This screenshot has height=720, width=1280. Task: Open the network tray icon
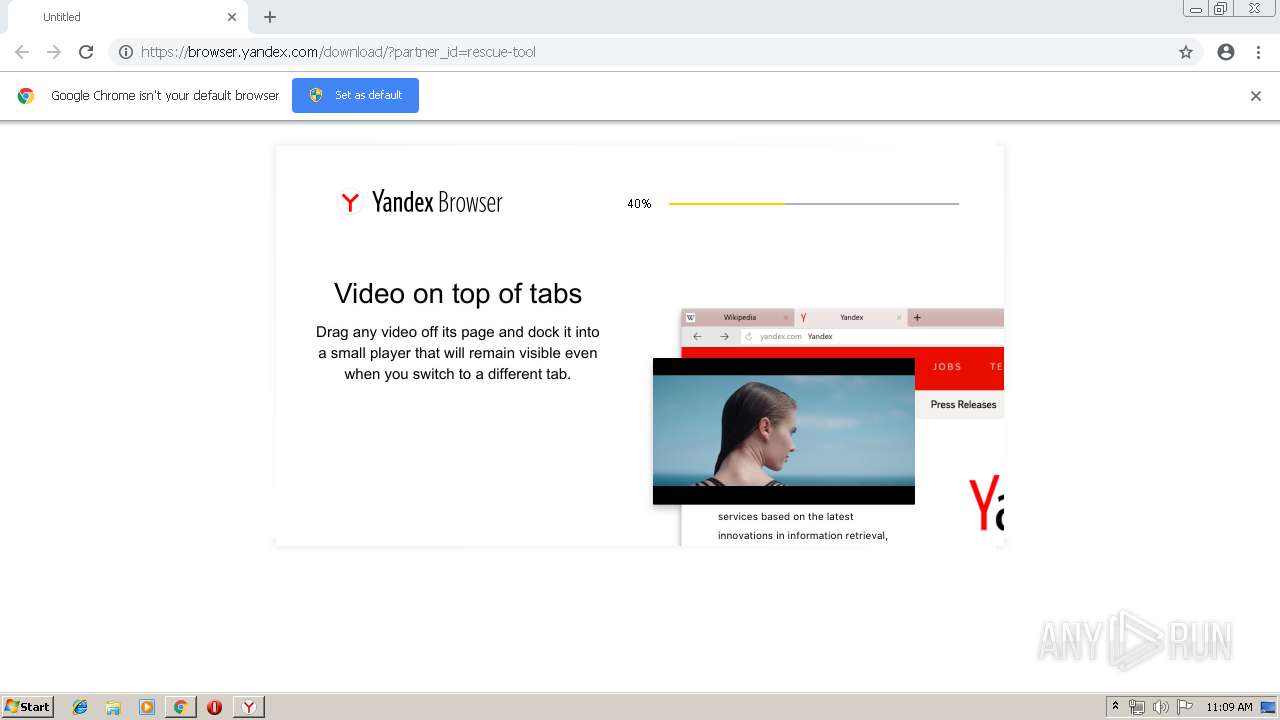point(1137,707)
